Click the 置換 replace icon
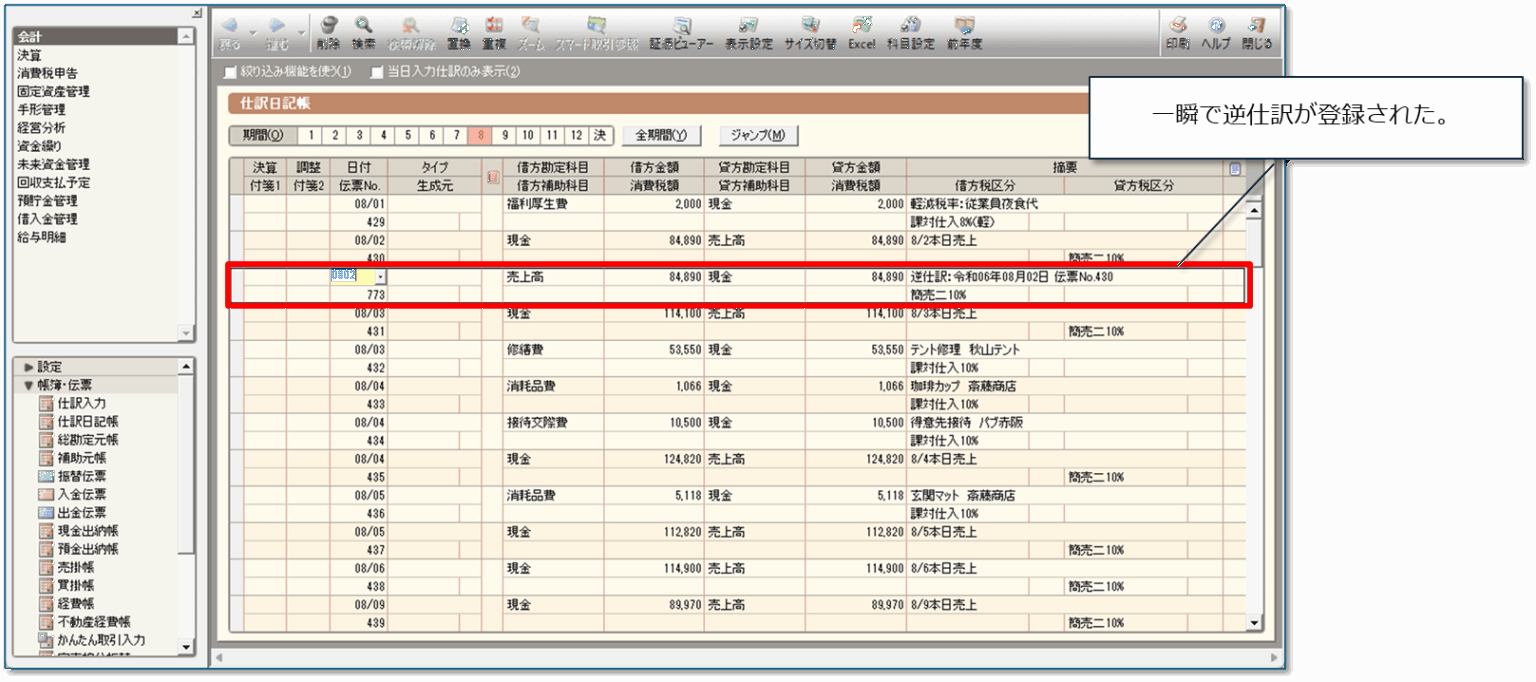This screenshot has width=1536, height=682. click(x=459, y=32)
